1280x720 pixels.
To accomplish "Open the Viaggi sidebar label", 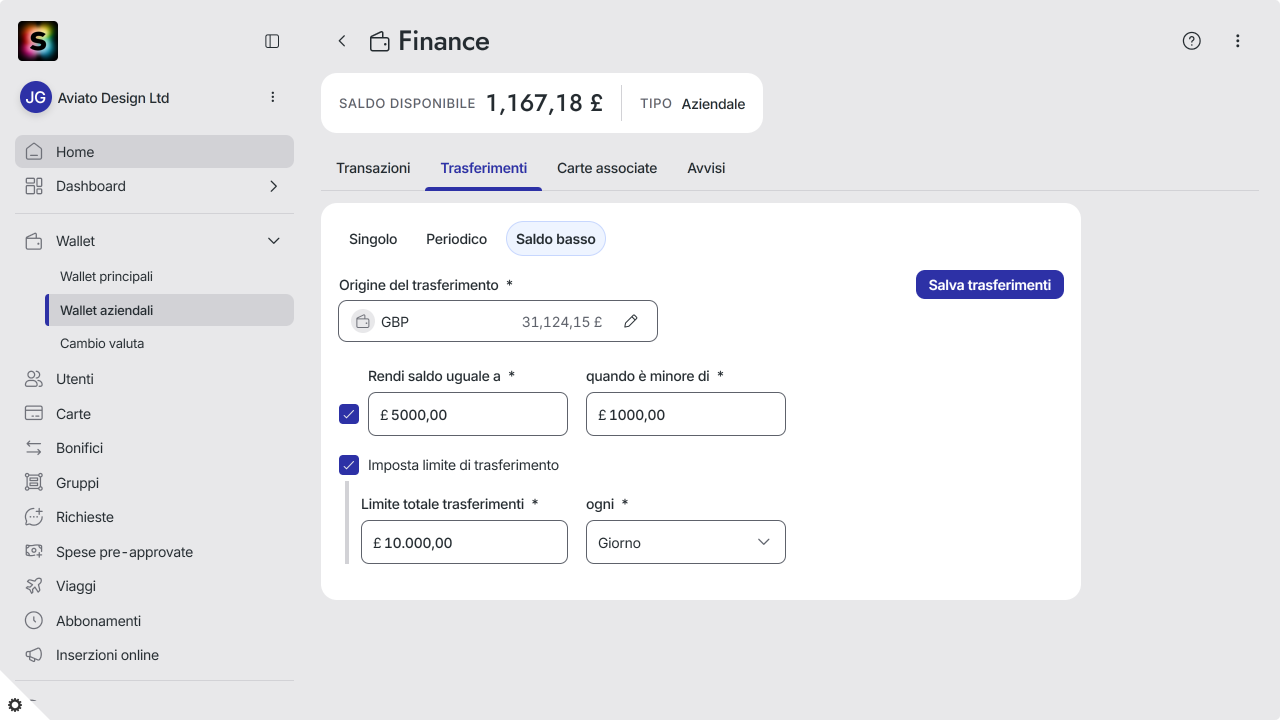I will 76,586.
